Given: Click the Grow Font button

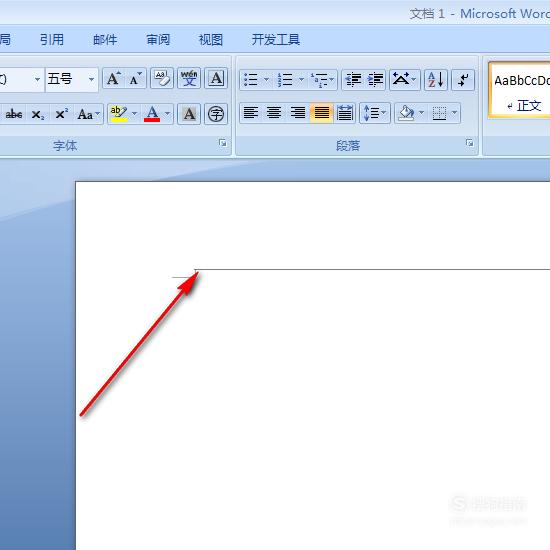Looking at the screenshot, I should click(x=113, y=79).
